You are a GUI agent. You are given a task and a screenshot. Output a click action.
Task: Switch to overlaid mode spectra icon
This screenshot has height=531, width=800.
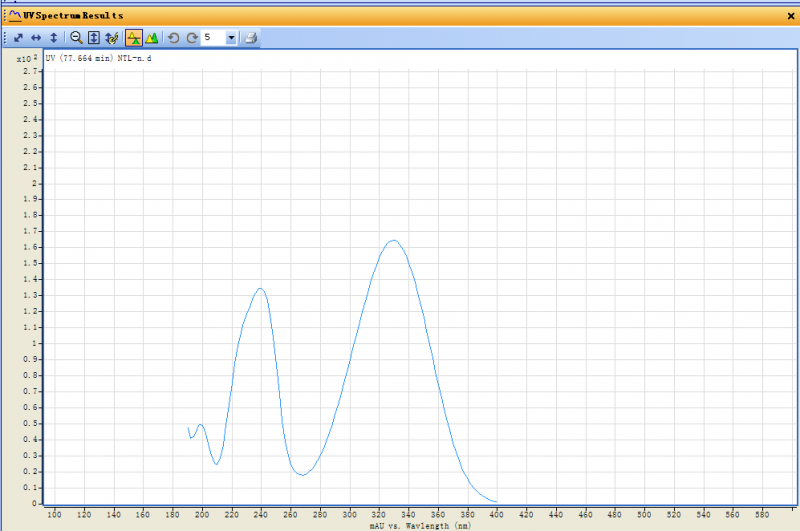pos(152,38)
